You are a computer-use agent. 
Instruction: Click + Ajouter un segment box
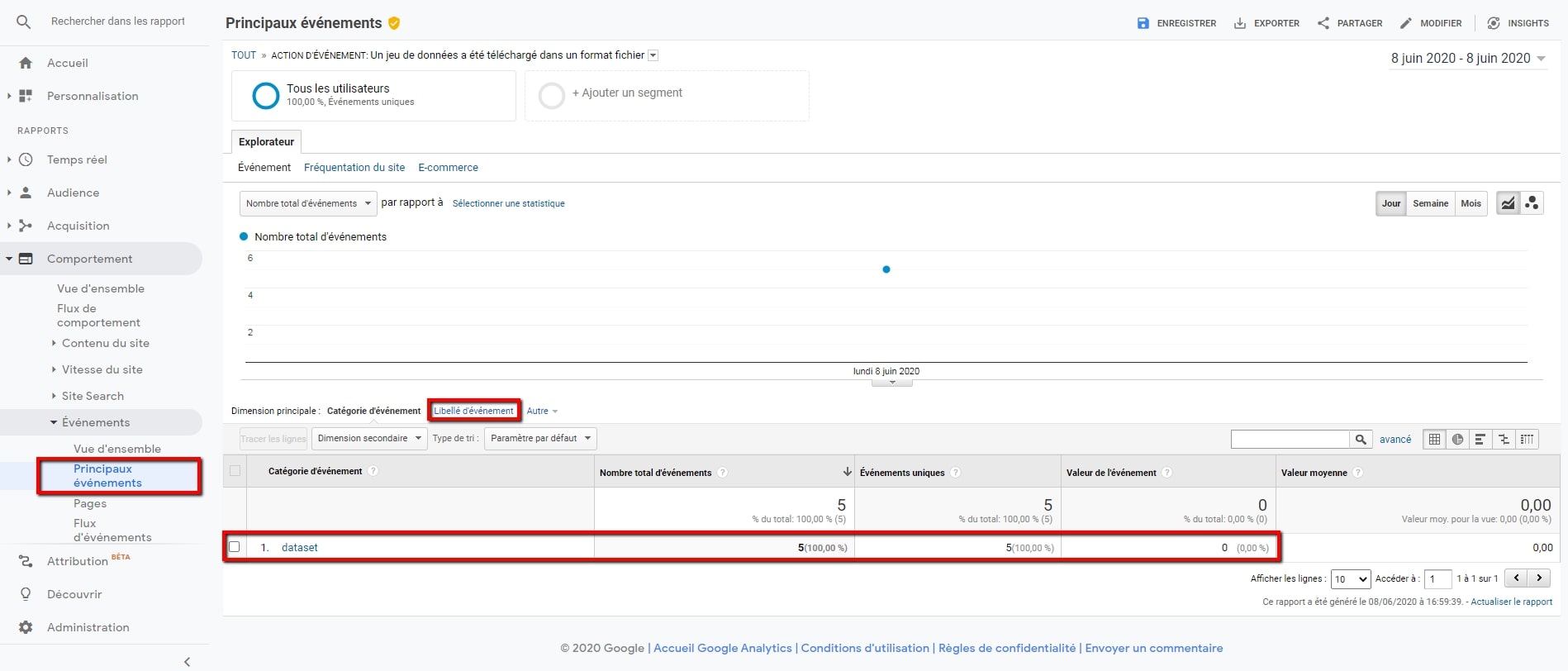[667, 96]
